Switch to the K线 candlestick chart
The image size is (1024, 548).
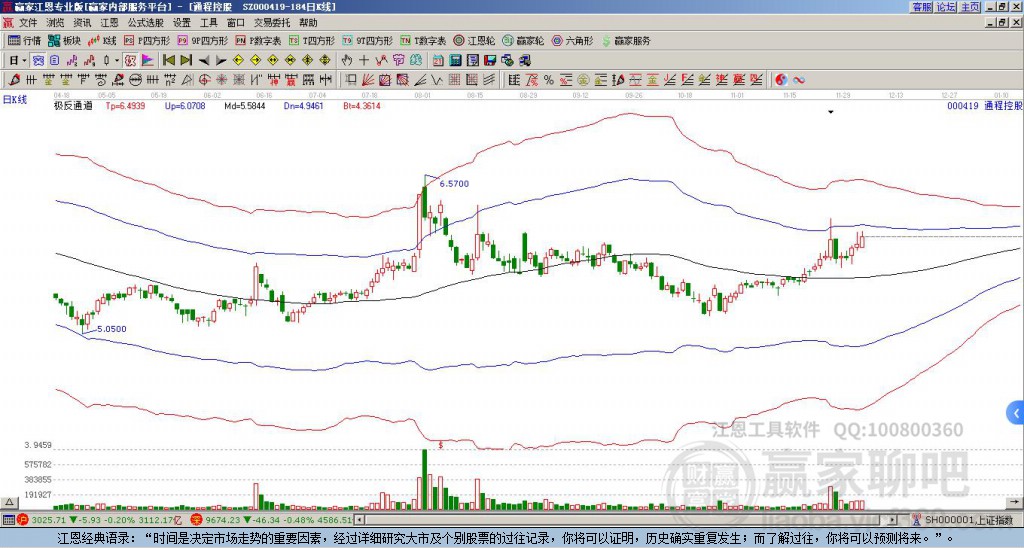point(102,40)
